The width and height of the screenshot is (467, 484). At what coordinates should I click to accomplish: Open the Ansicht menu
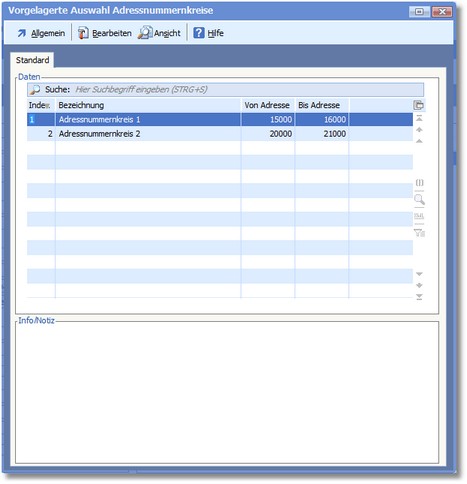pos(159,33)
